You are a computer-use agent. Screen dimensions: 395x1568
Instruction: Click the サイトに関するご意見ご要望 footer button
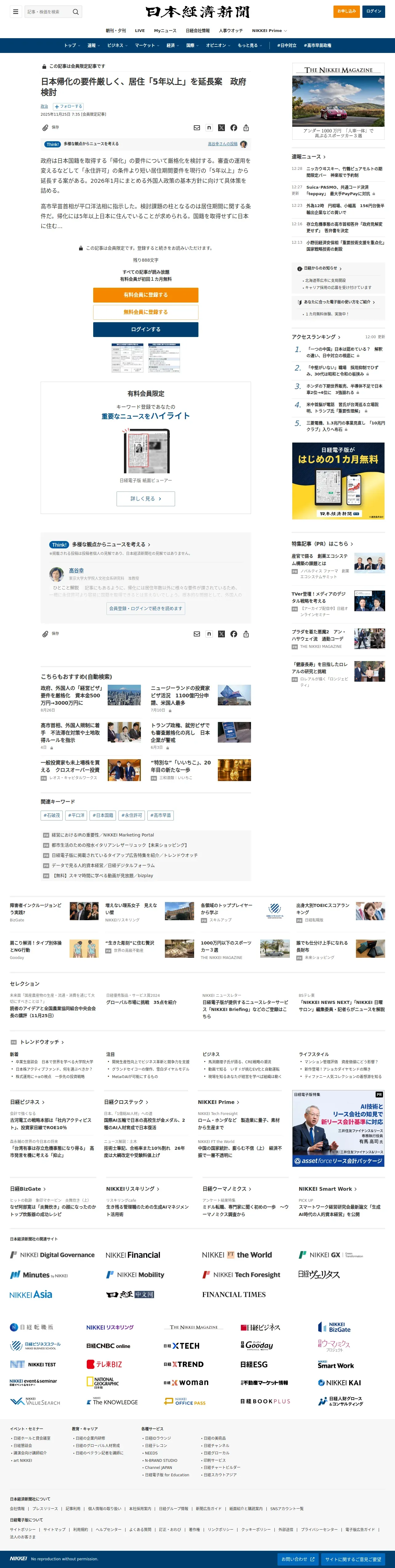pos(353,1559)
